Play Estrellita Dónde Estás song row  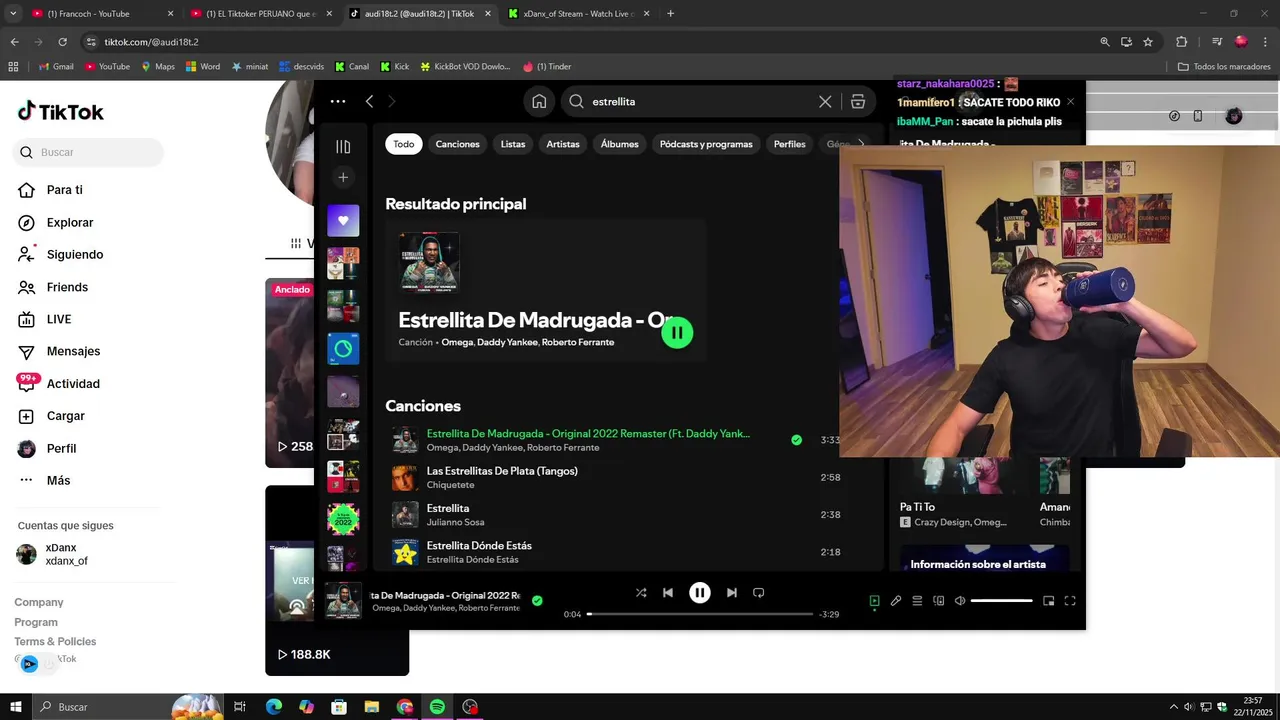point(616,552)
